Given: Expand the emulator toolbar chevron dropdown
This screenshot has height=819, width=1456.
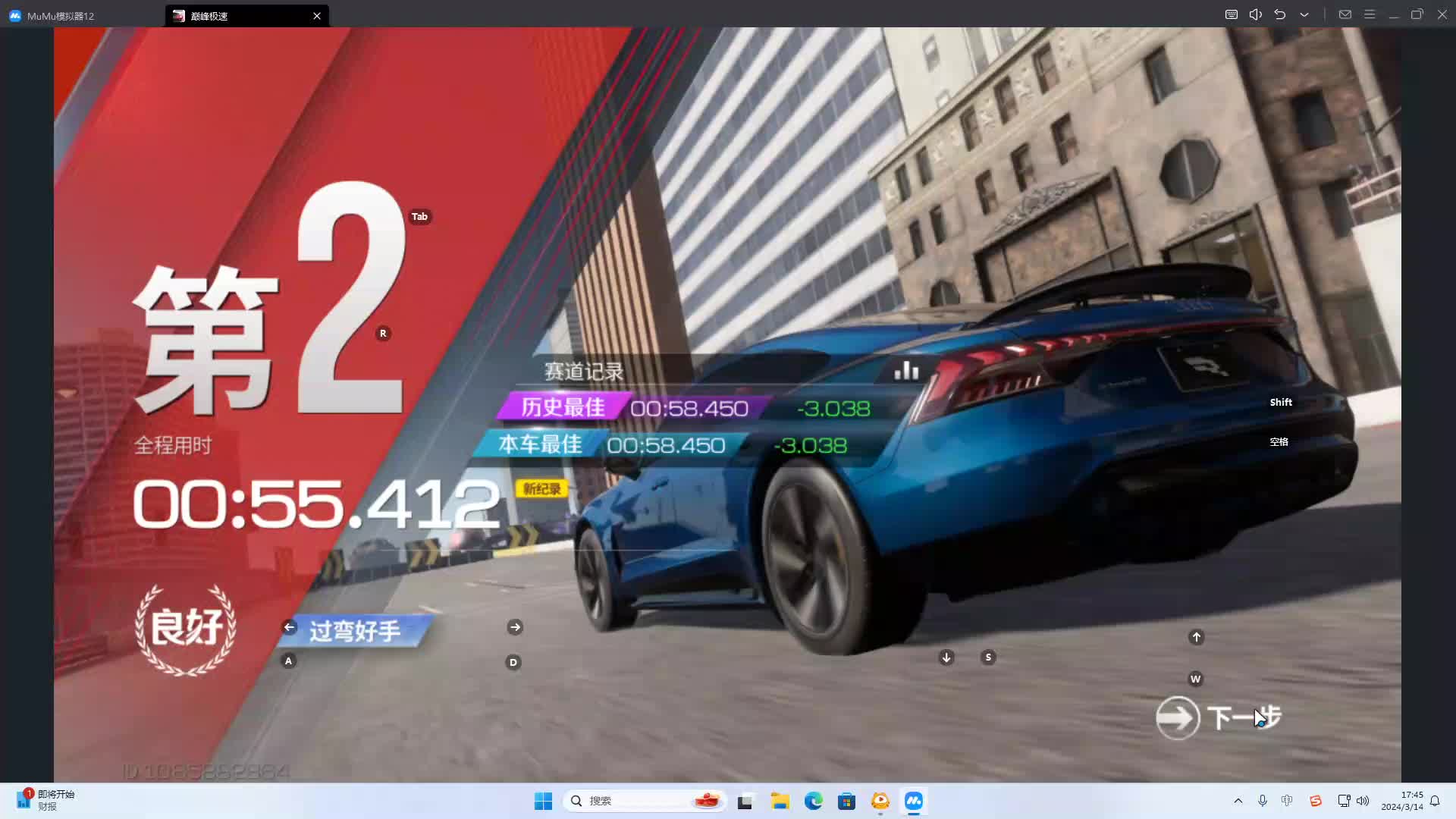Looking at the screenshot, I should [1304, 14].
